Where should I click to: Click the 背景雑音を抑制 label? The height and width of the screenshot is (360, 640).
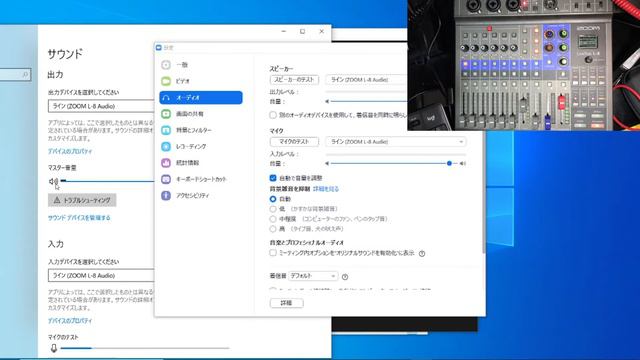(290, 189)
